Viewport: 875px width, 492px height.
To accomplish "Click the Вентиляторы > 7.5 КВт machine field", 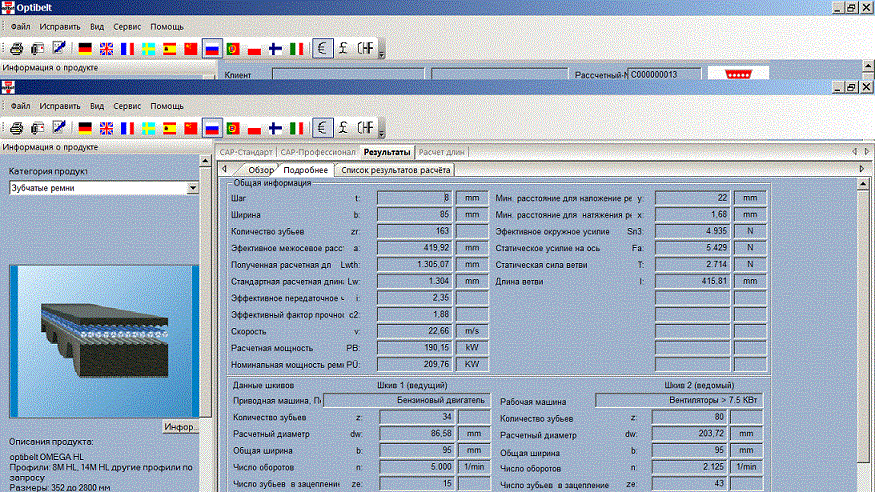I will (679, 401).
